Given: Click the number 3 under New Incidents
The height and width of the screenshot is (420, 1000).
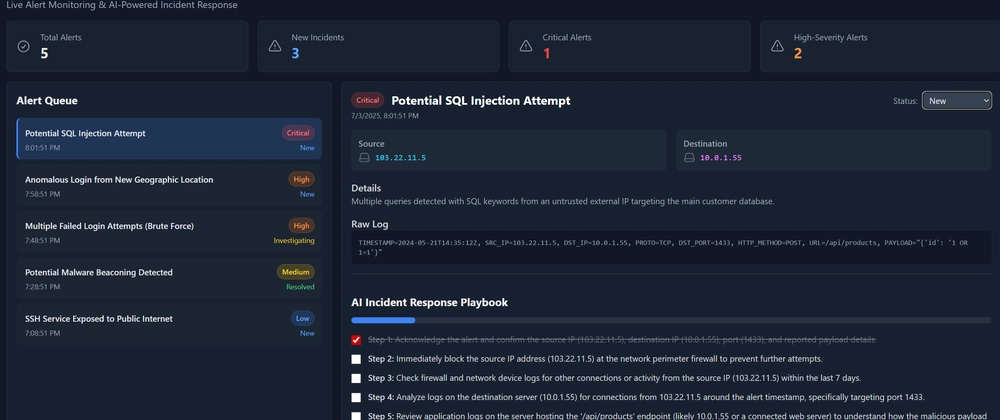Looking at the screenshot, I should point(295,54).
